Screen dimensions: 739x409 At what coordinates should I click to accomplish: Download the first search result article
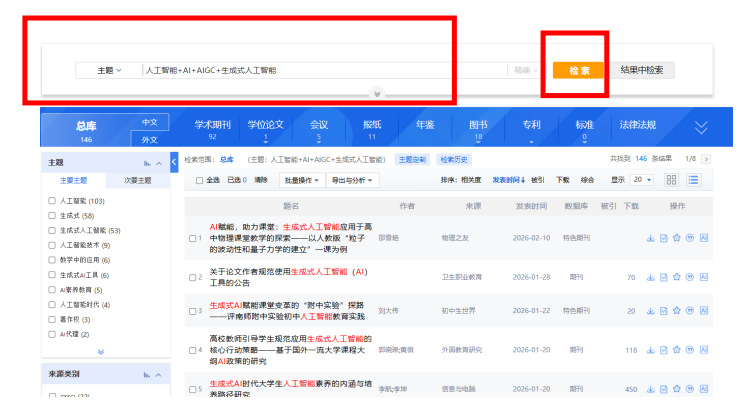pyautogui.click(x=651, y=238)
